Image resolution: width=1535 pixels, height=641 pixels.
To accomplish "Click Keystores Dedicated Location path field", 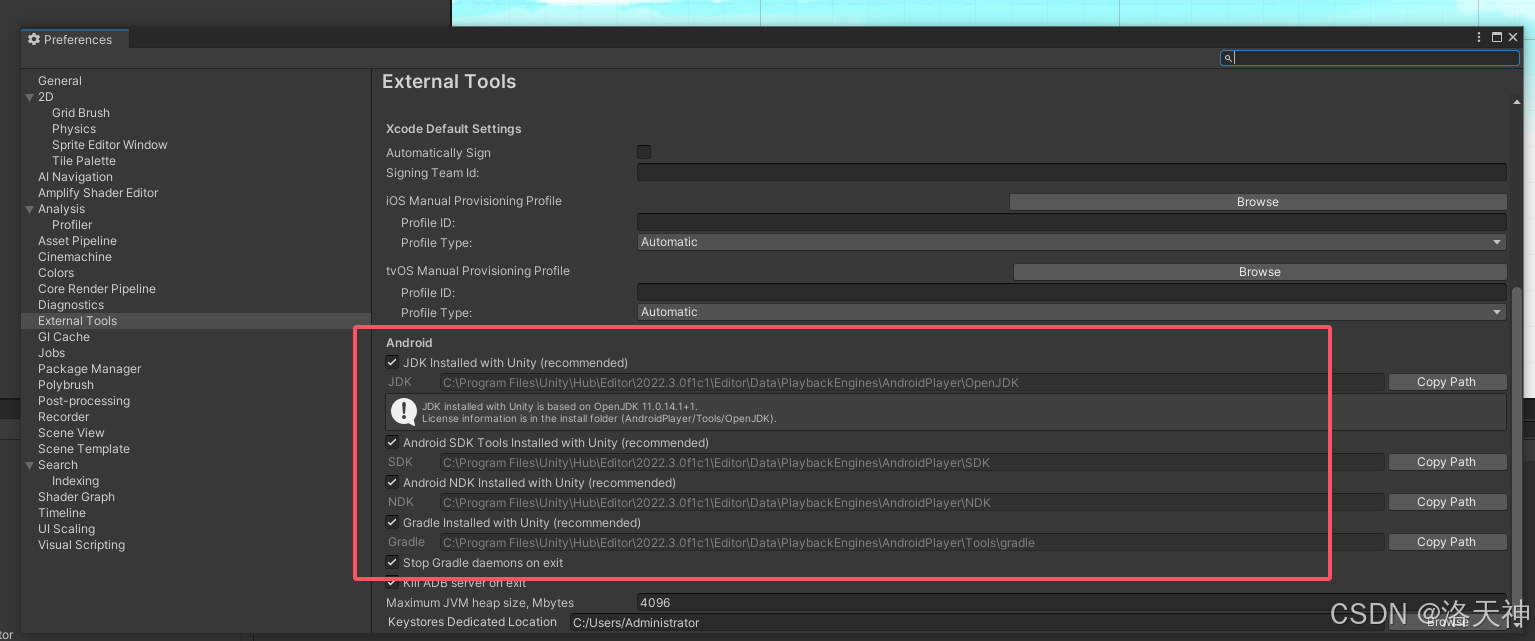I will pyautogui.click(x=977, y=622).
